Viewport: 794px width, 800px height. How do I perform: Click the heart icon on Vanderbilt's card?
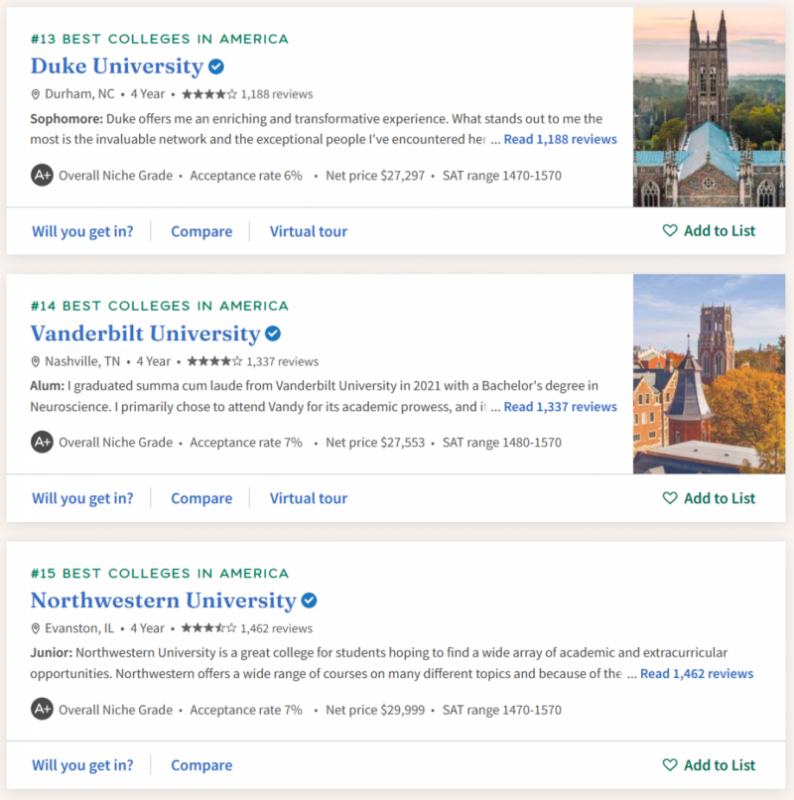pyautogui.click(x=670, y=498)
